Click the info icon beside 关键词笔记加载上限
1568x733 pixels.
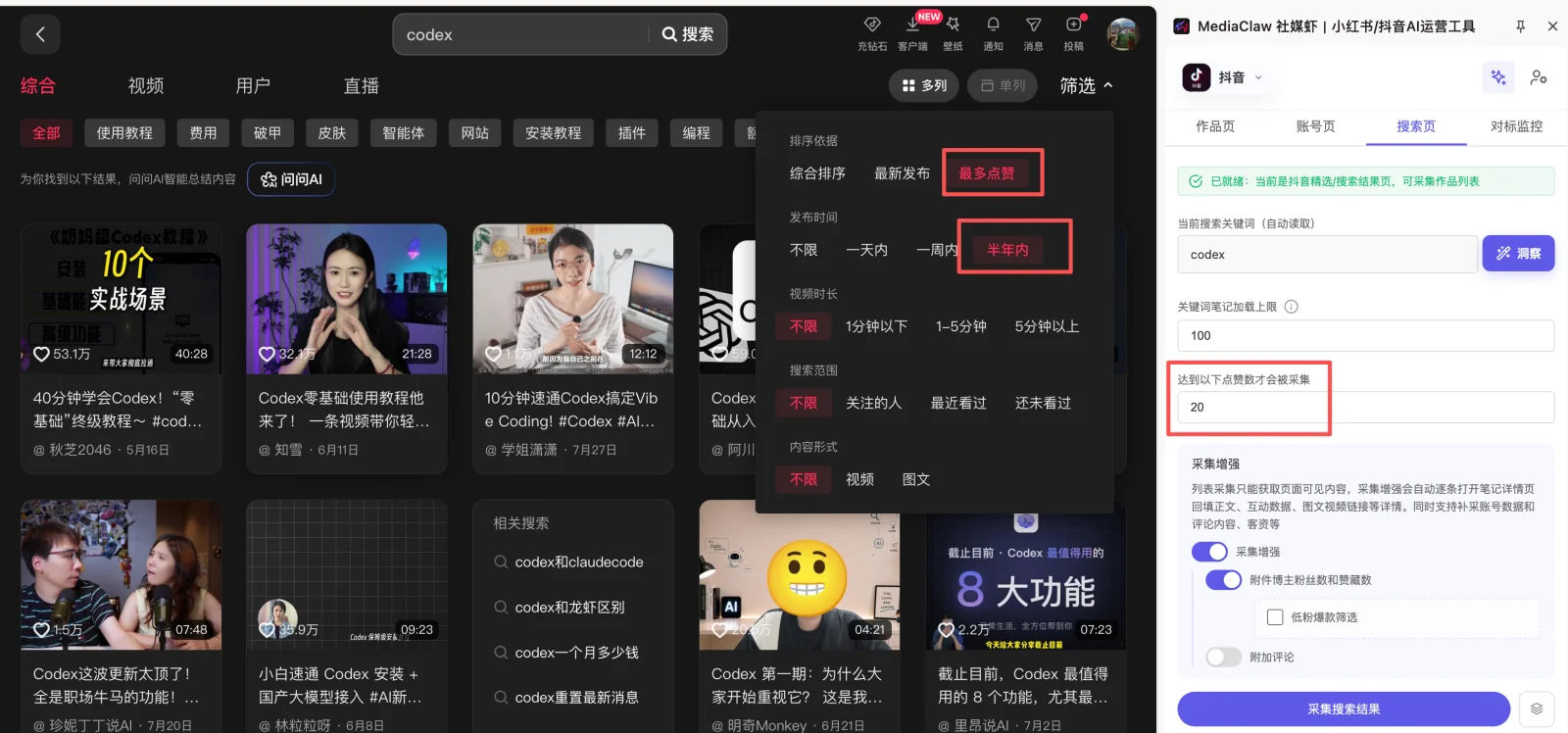[1292, 307]
